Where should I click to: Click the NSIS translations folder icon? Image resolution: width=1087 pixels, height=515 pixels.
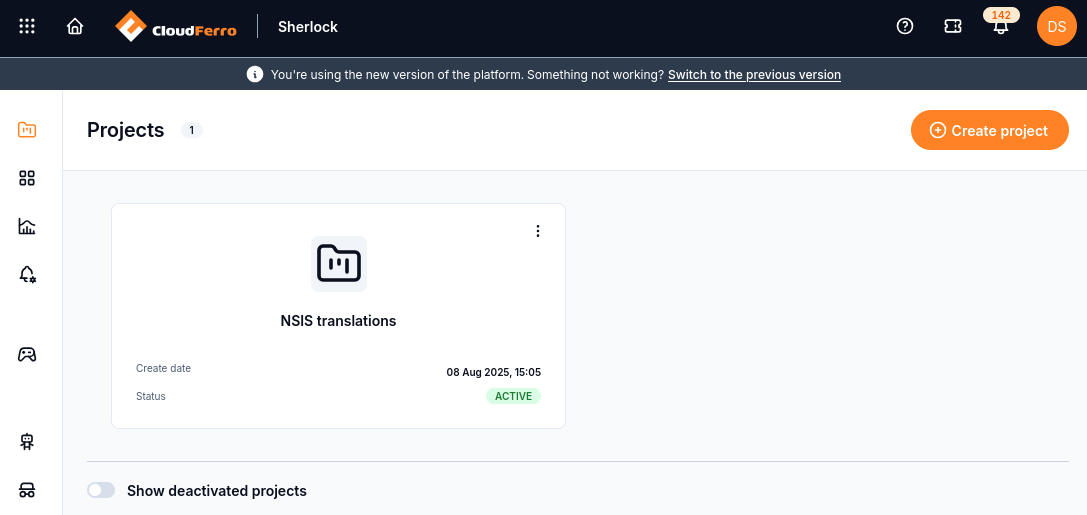coord(339,263)
